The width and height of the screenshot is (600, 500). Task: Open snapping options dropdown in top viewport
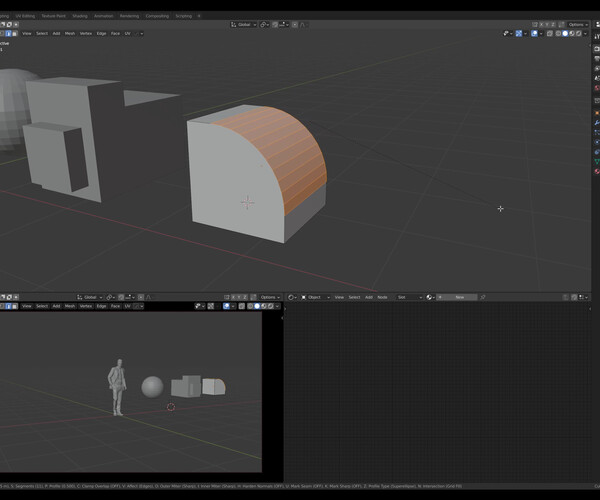[284, 24]
